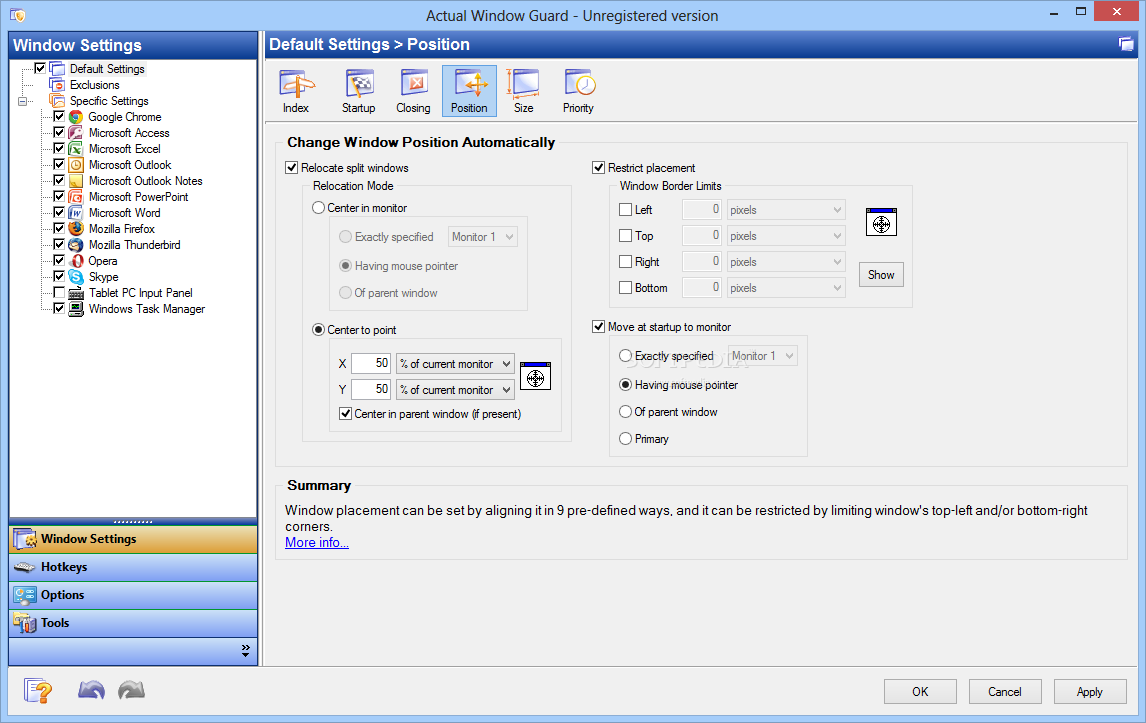Open the Bottom limit pixels dropdown
This screenshot has height=723, width=1146.
point(786,288)
